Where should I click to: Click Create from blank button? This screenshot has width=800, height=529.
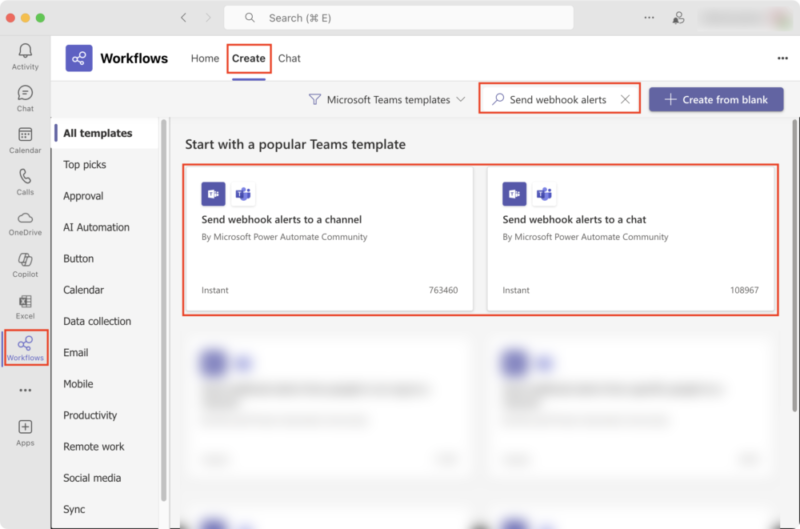716,99
